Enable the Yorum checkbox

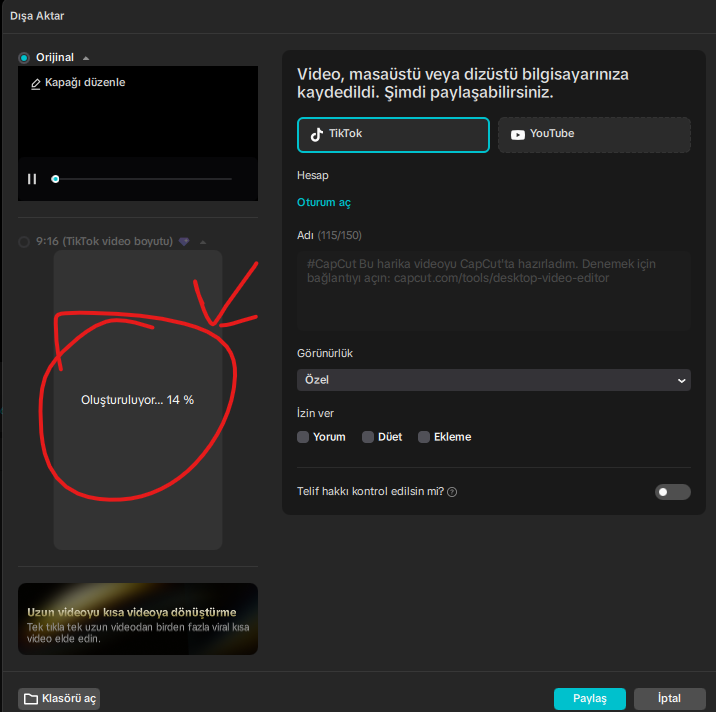point(303,437)
